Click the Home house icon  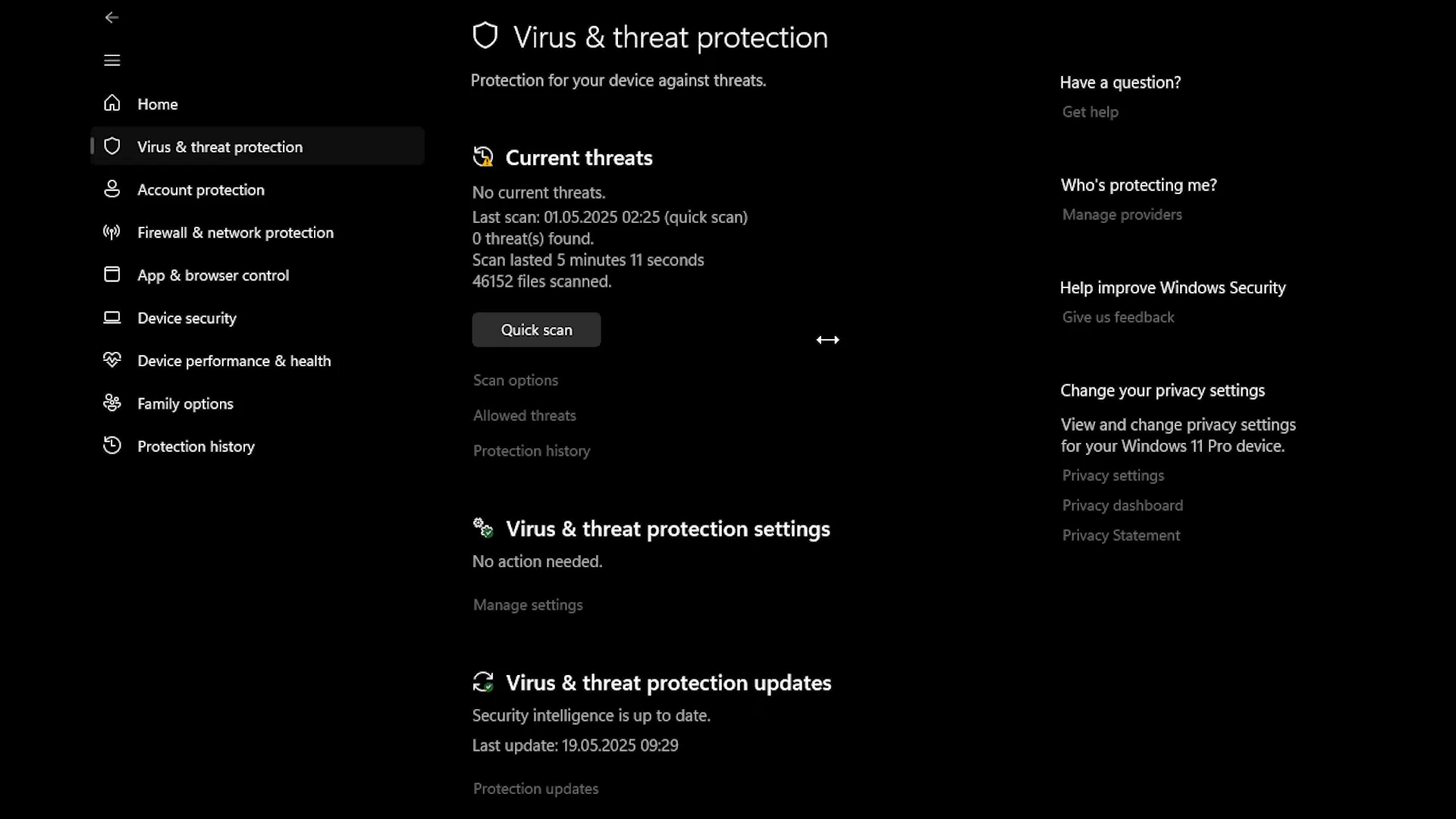coord(111,103)
